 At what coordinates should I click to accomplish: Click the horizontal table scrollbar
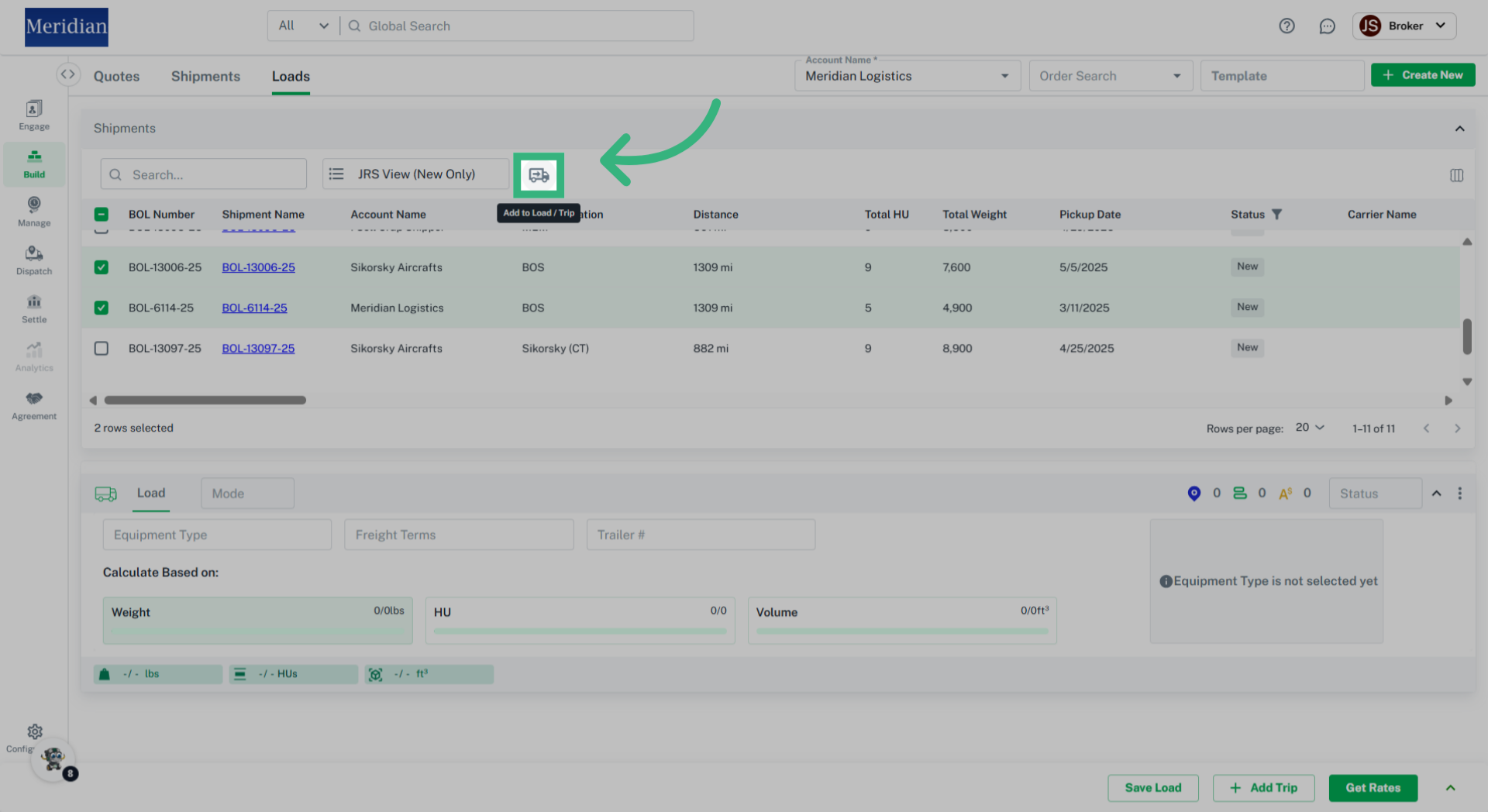point(205,401)
